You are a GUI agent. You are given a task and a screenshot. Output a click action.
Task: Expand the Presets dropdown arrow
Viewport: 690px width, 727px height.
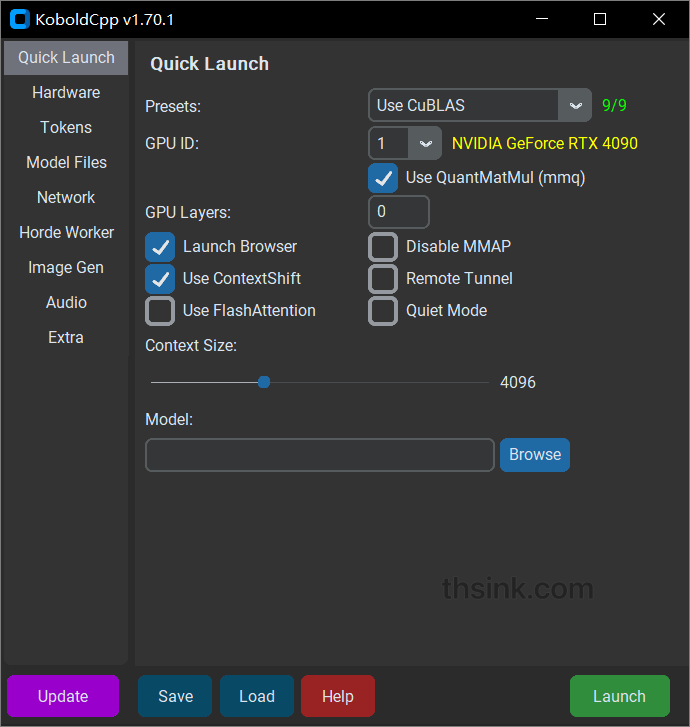575,106
